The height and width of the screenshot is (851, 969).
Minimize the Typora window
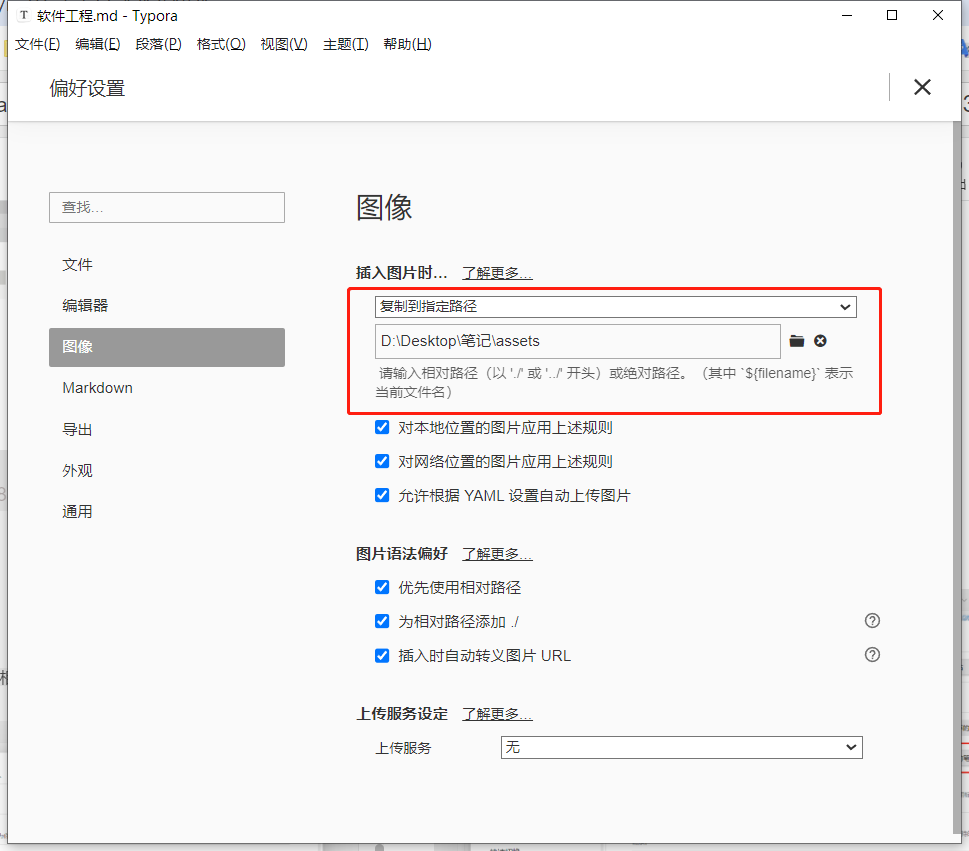point(847,15)
